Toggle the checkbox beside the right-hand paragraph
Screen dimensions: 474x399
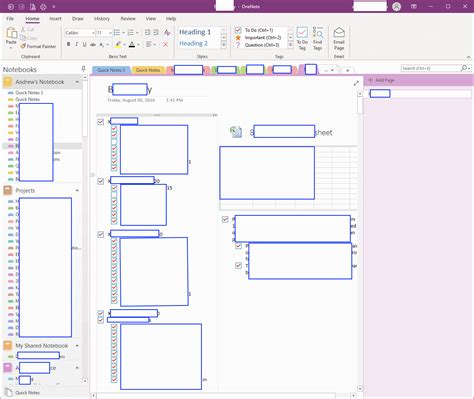click(225, 219)
